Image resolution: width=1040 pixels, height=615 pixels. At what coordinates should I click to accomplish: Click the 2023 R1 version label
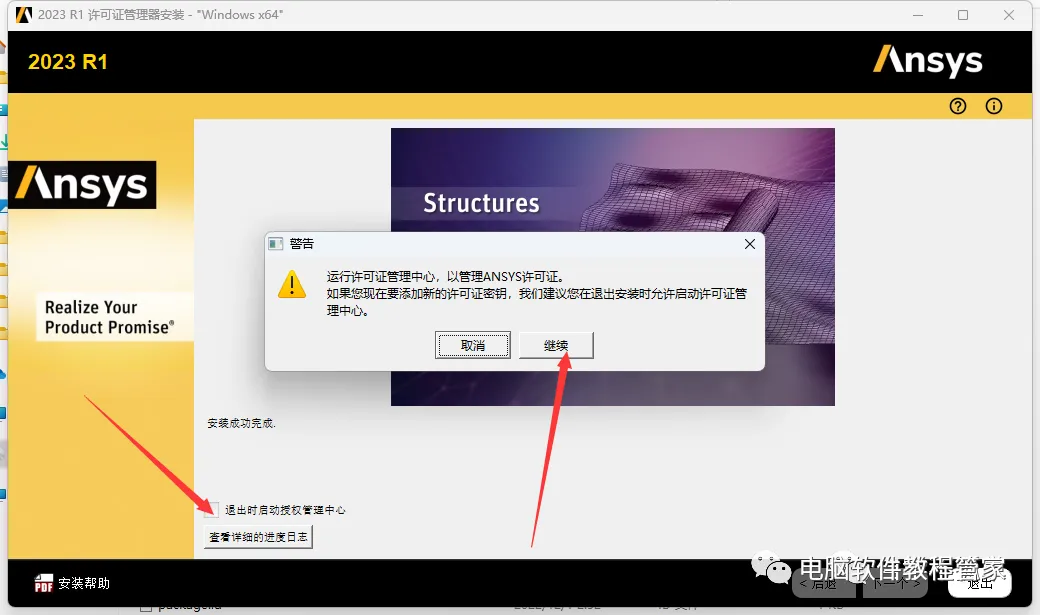point(68,62)
